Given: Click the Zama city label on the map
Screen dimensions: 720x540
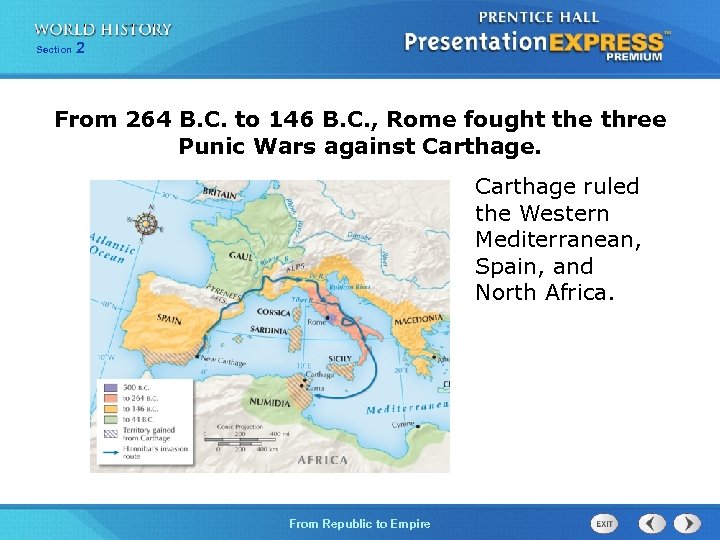Looking at the screenshot, I should pos(315,388).
